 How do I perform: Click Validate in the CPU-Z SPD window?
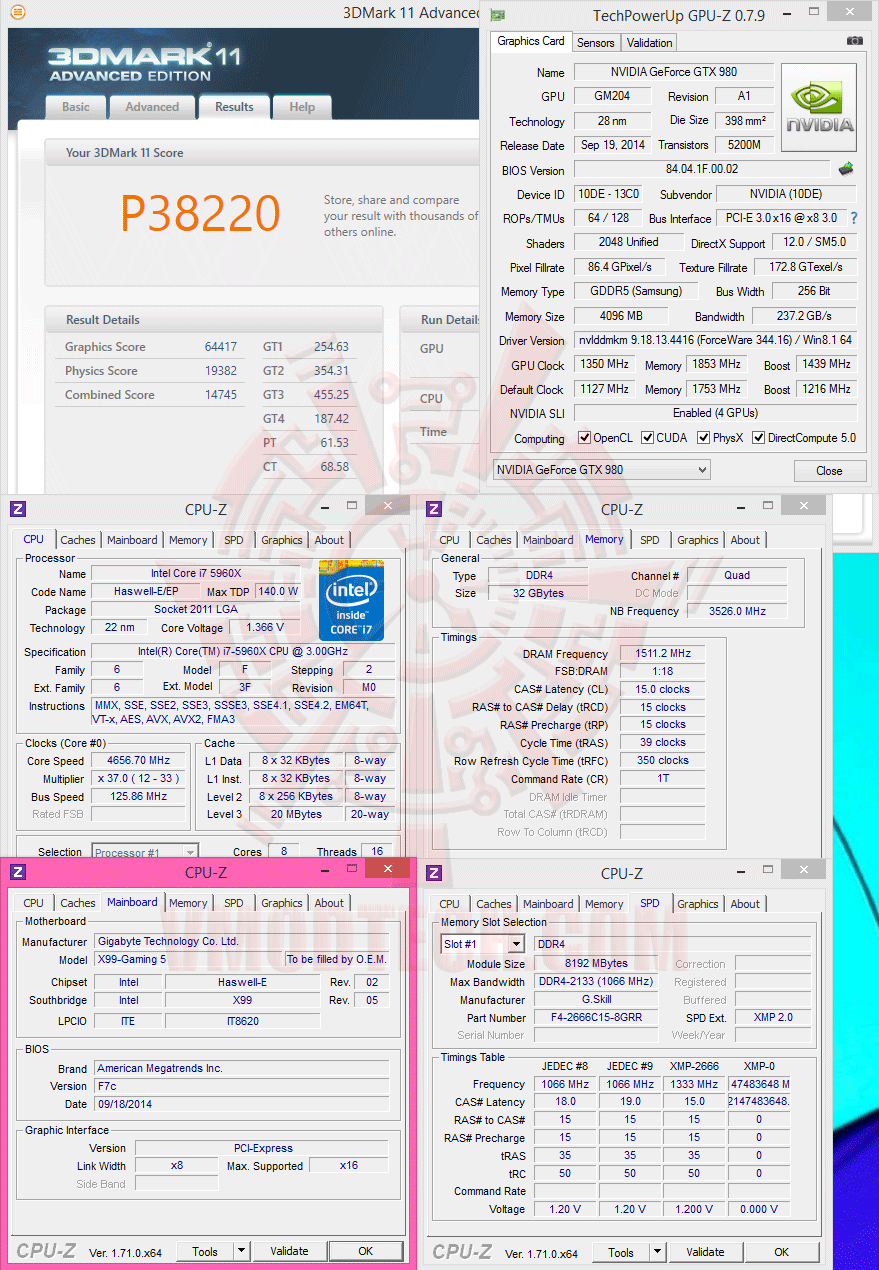click(705, 1252)
